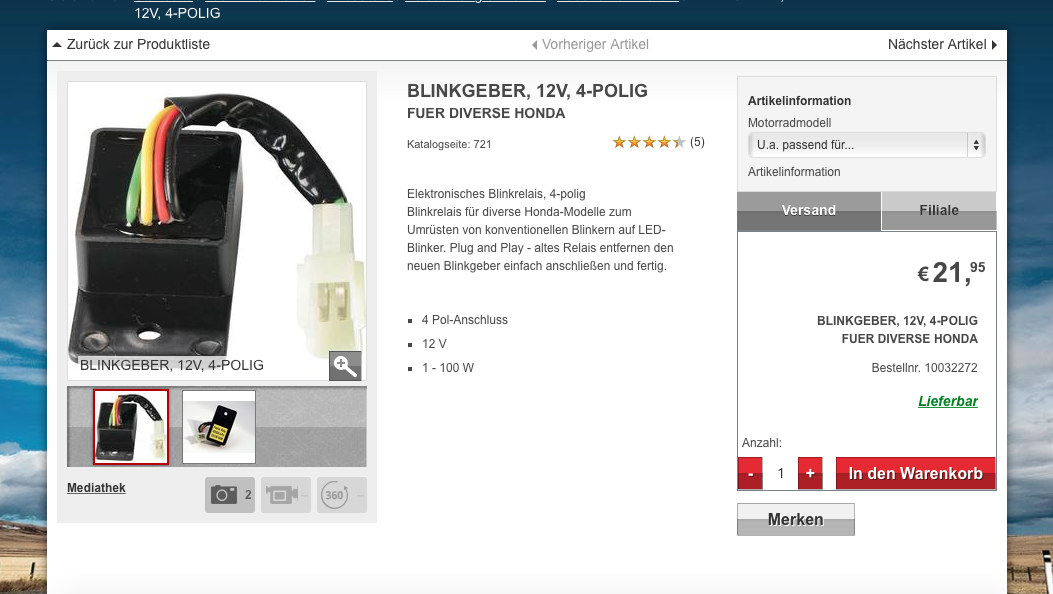Open the Lieferbar availability link
The image size is (1053, 594).
948,401
